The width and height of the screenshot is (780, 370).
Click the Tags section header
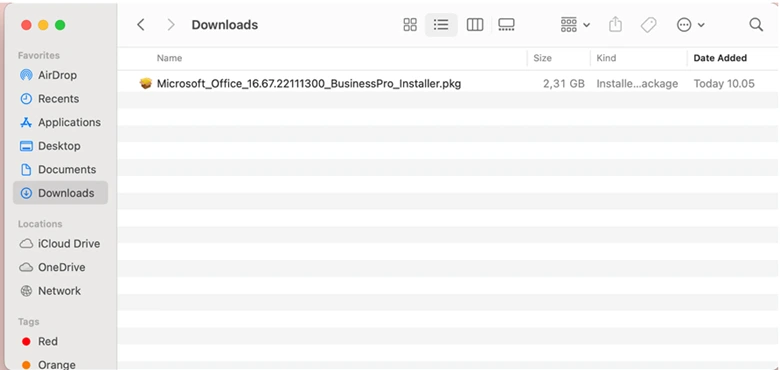coord(28,322)
